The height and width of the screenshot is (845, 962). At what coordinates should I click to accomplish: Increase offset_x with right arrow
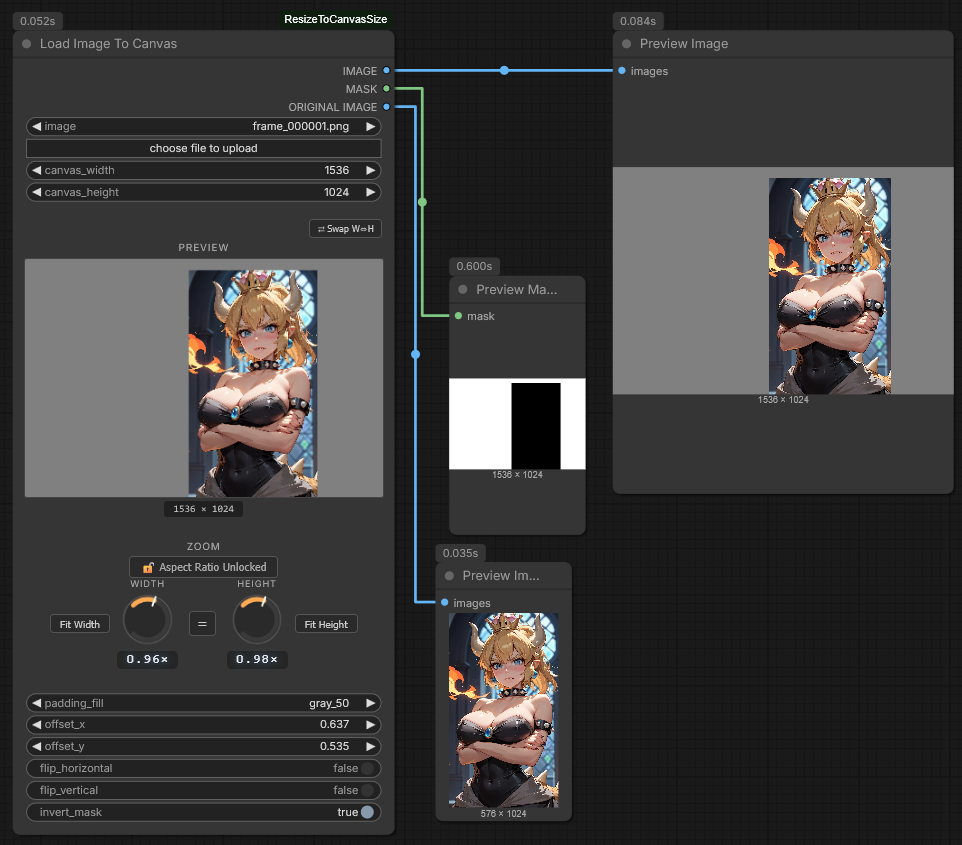[x=370, y=725]
